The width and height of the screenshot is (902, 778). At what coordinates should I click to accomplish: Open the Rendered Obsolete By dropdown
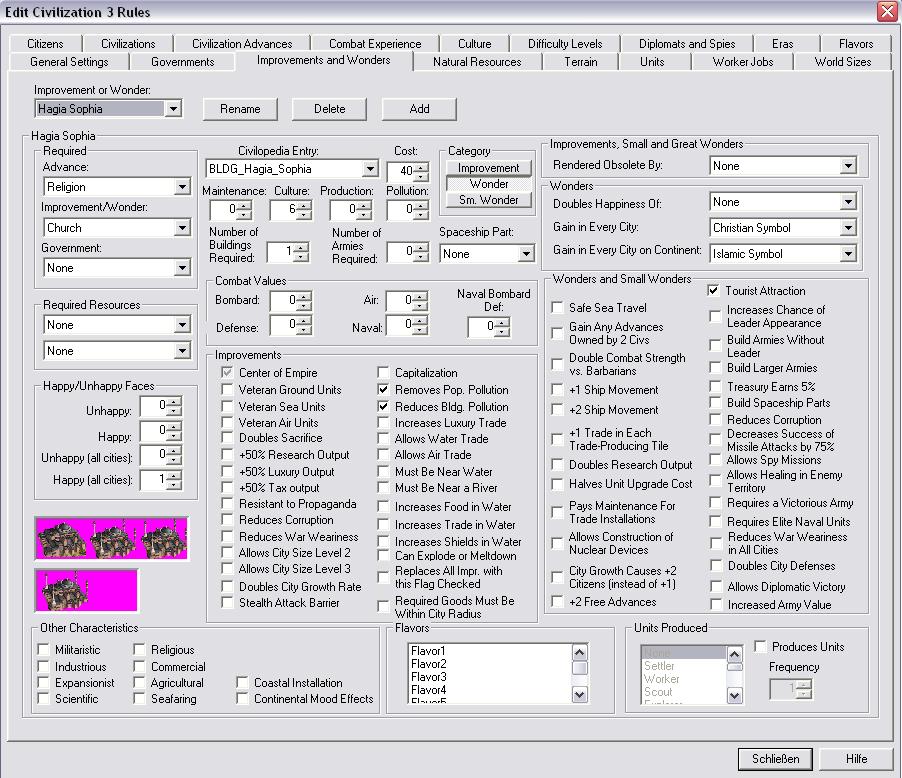[x=848, y=166]
